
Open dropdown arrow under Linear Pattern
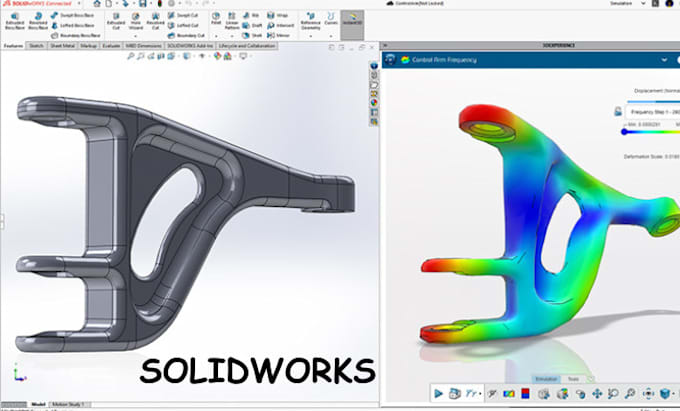tap(232, 36)
